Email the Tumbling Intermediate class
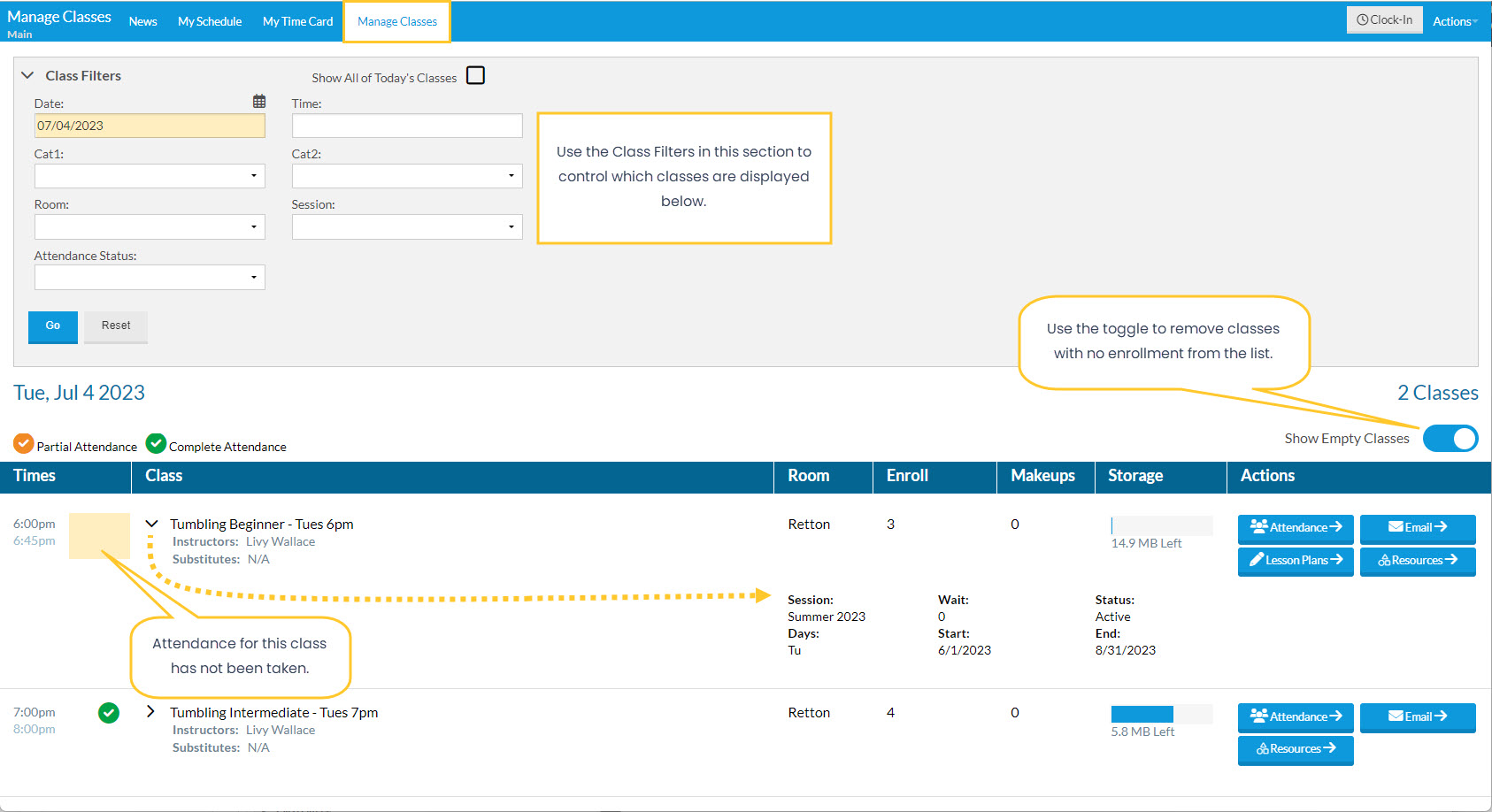1492x812 pixels. [x=1418, y=717]
